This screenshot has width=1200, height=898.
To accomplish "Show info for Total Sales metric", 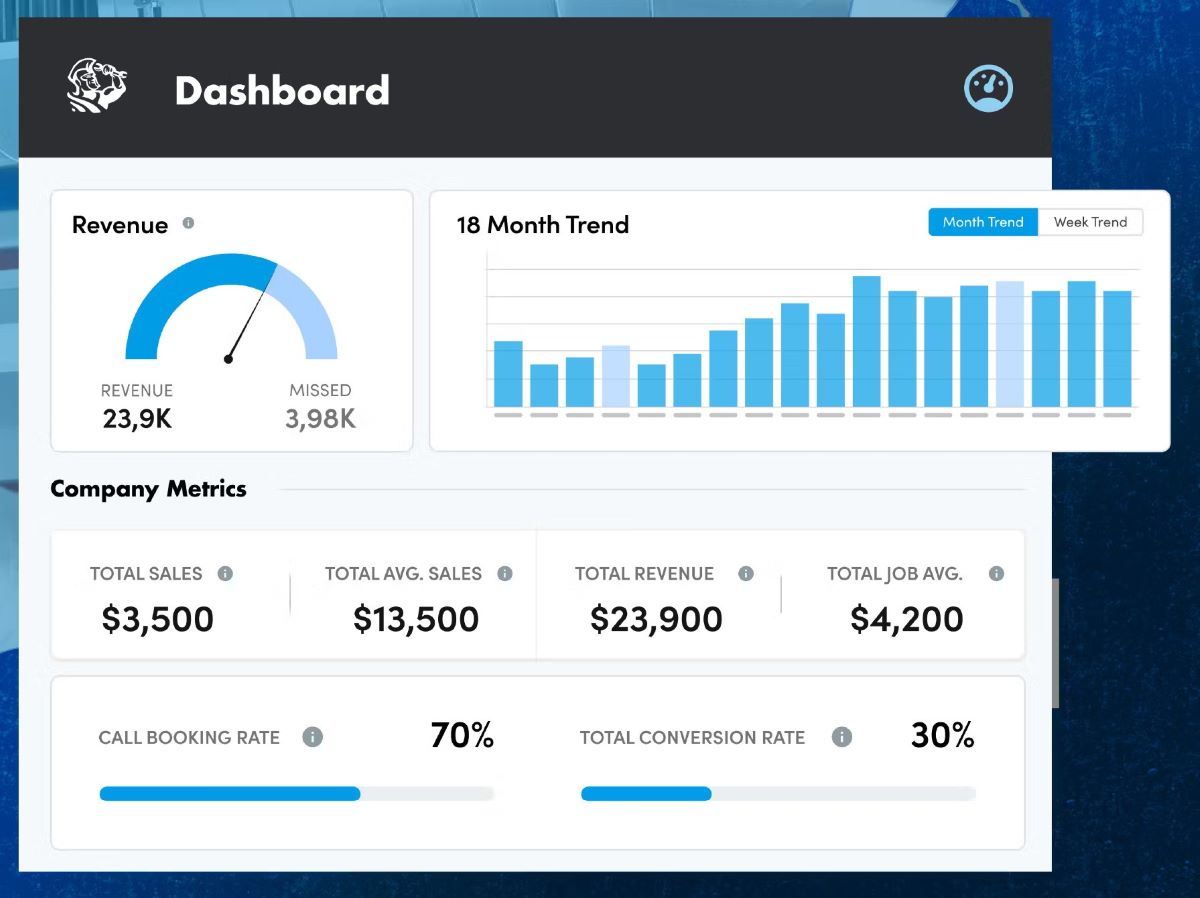I will pos(225,574).
